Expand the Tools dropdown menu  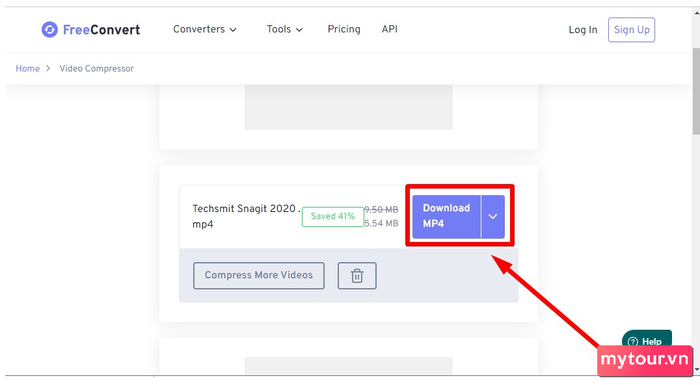point(284,29)
